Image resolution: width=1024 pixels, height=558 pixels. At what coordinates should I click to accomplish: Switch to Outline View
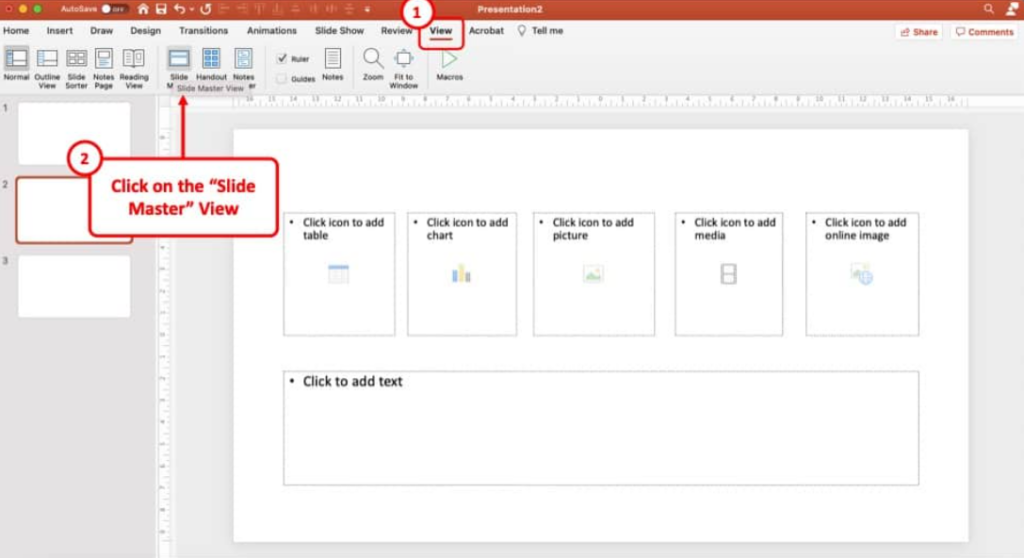(47, 60)
